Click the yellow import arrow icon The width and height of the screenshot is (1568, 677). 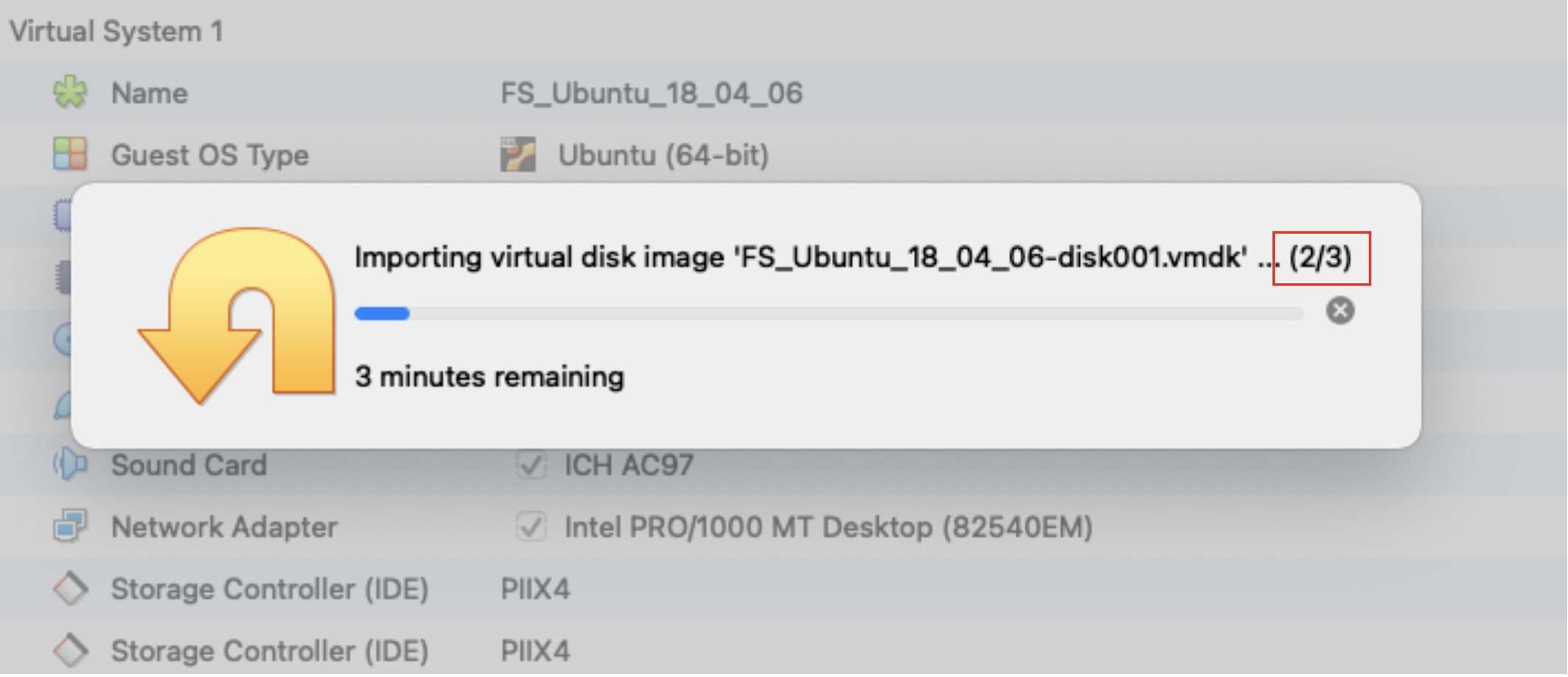pos(237,315)
